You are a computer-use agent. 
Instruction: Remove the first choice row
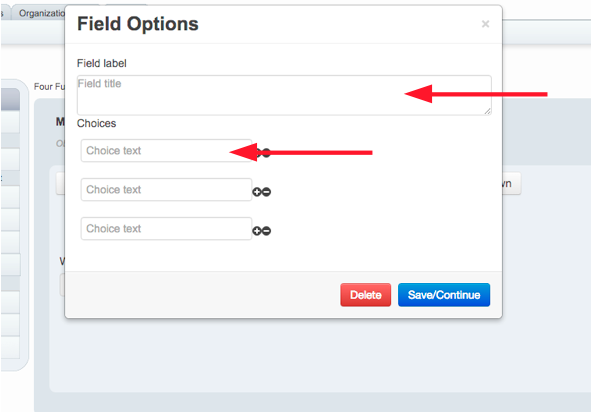(267, 153)
